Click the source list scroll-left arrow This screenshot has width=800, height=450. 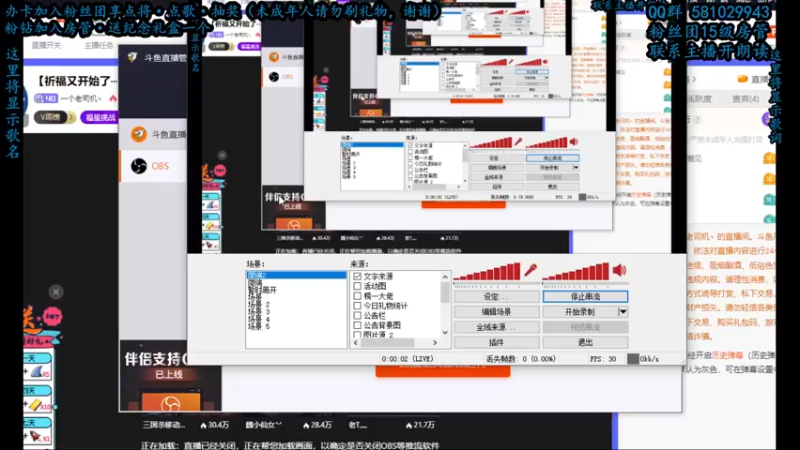coord(356,343)
